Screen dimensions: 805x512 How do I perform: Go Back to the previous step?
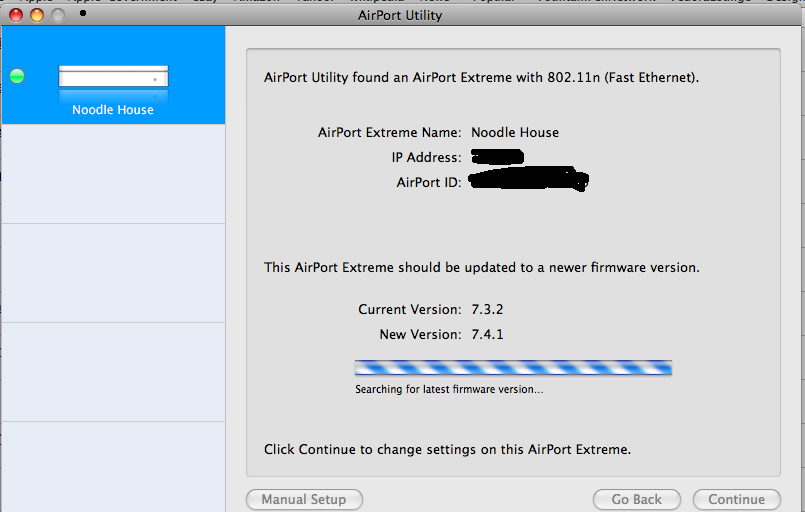pos(637,499)
